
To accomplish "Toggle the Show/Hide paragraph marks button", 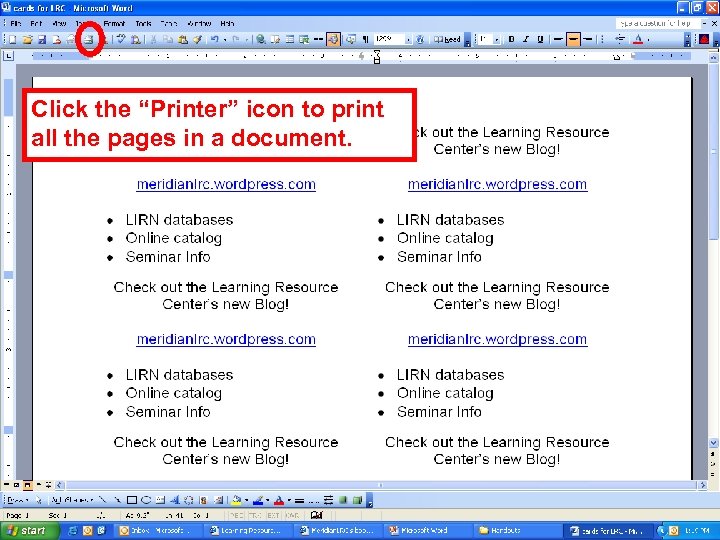I will coord(366,39).
